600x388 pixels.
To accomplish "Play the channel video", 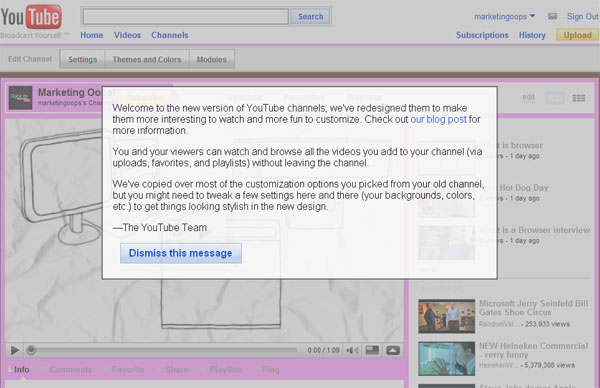I will click(15, 350).
